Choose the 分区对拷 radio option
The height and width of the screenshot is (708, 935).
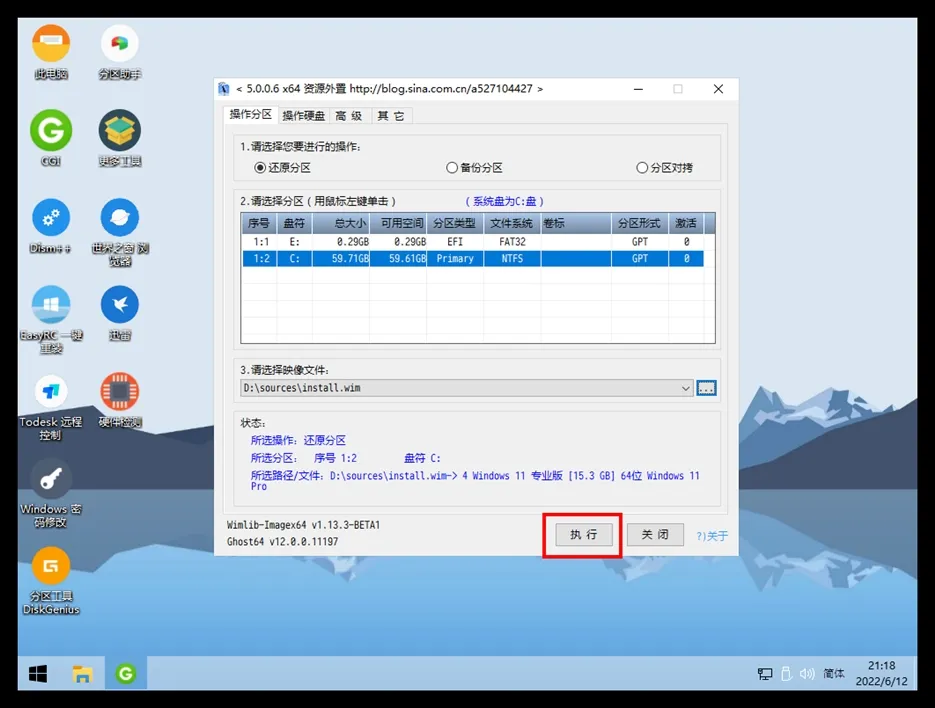point(642,168)
